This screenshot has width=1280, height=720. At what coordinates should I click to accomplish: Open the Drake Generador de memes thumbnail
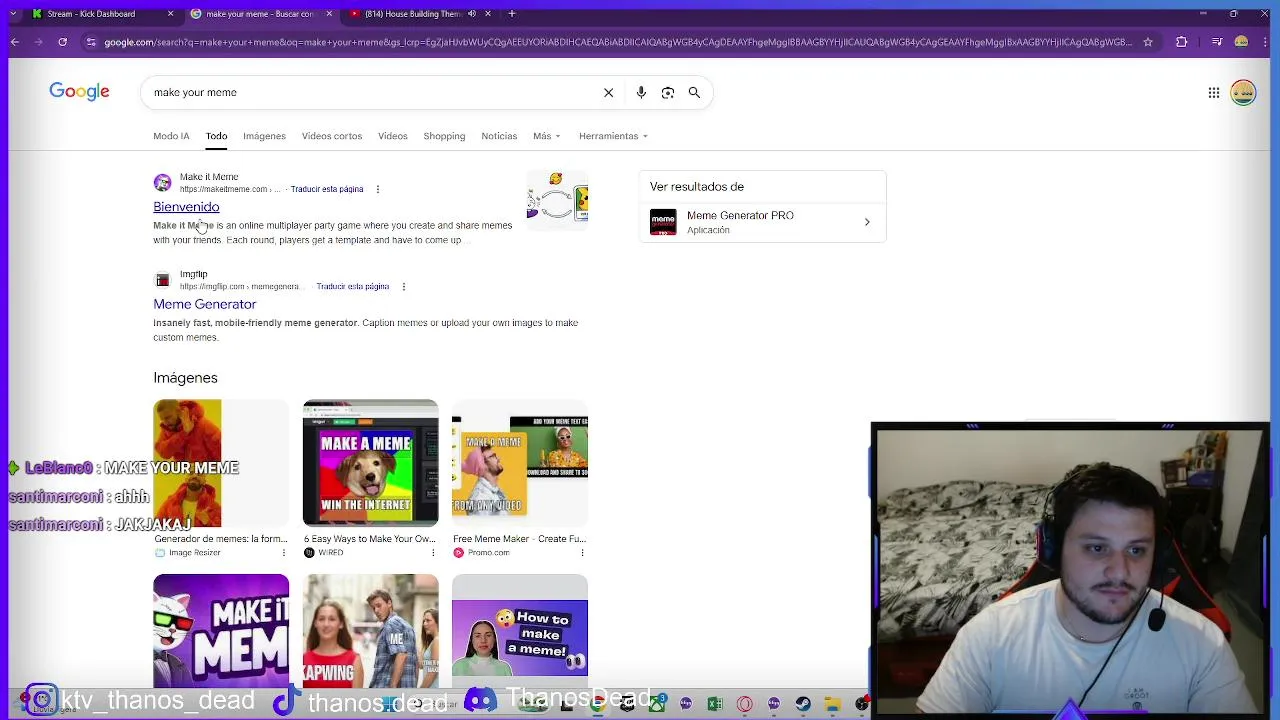(221, 463)
